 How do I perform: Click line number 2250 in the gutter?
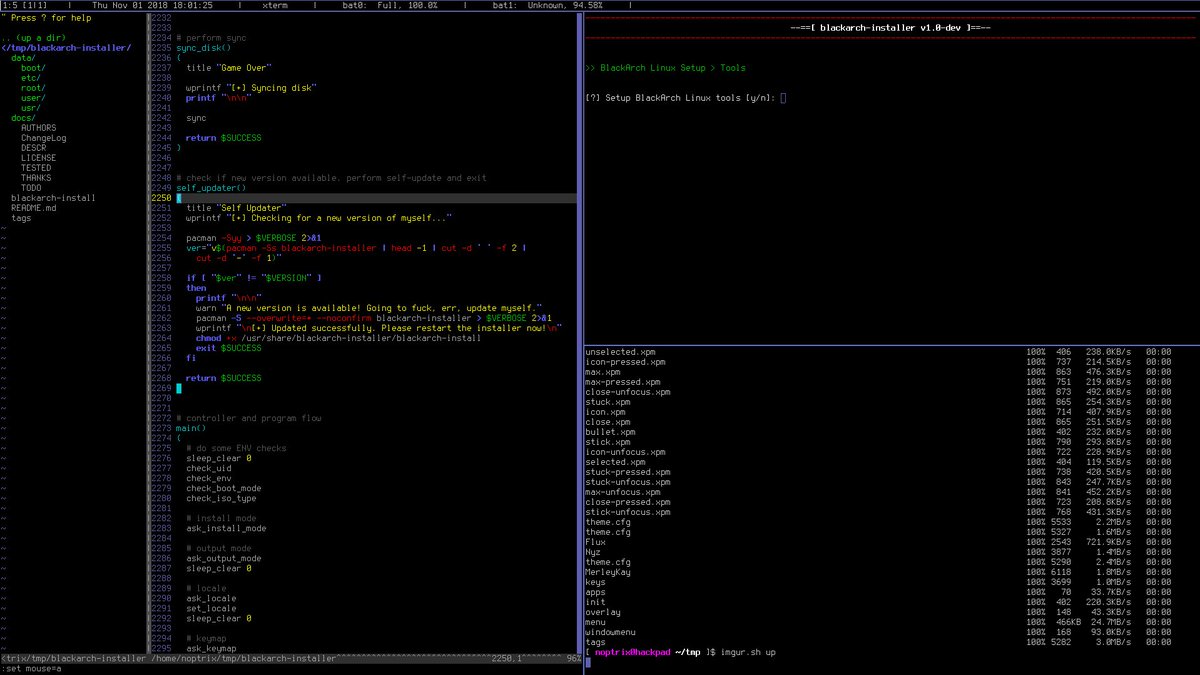point(160,198)
